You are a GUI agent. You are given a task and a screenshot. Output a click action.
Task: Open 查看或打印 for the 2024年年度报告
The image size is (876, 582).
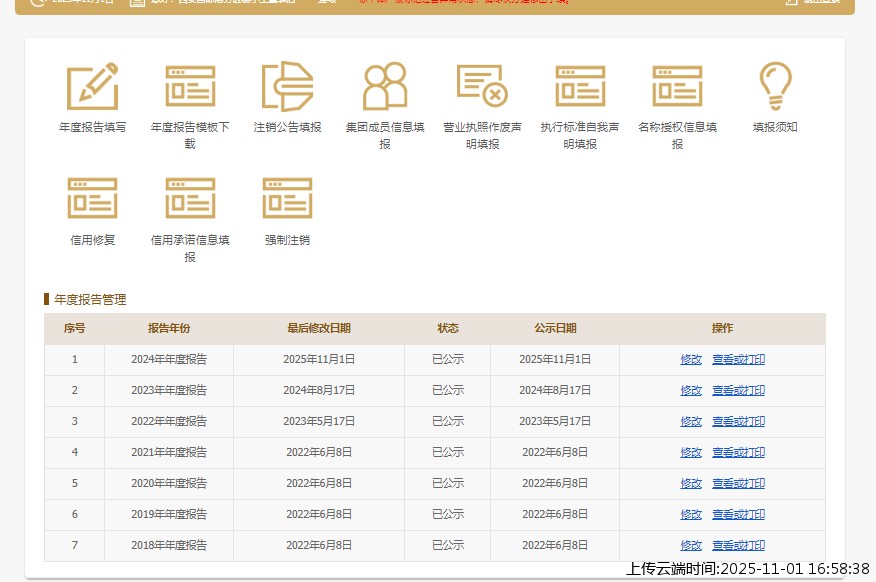(738, 360)
